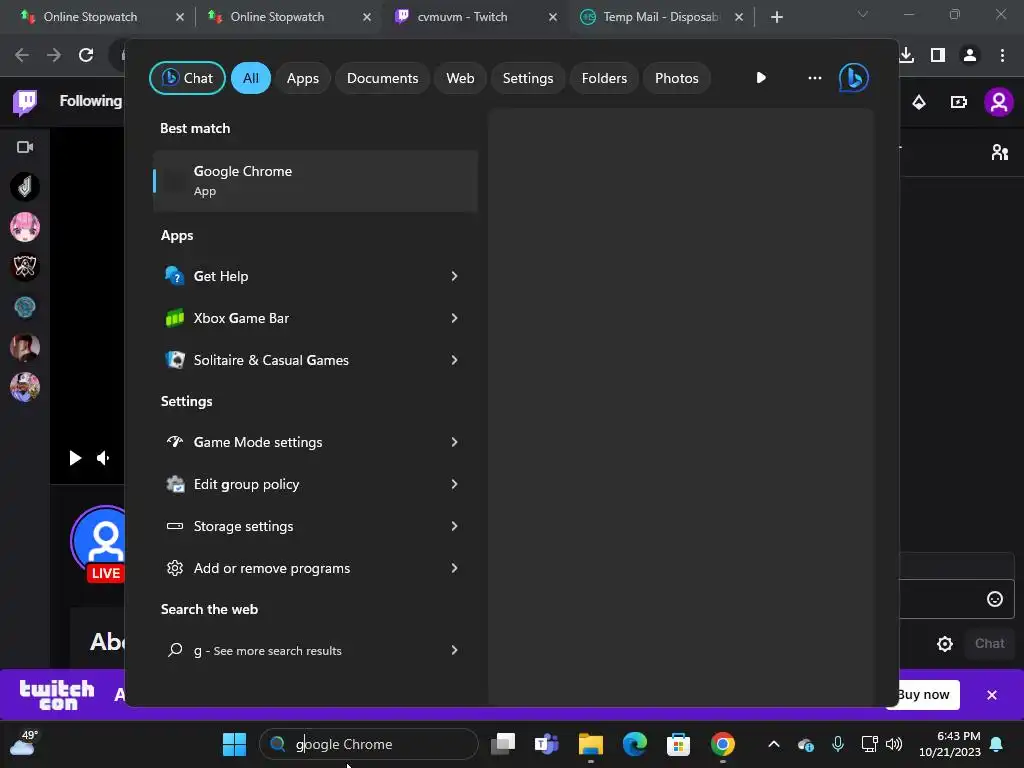Expand Solitaire & Casual Games chevron

pos(454,360)
